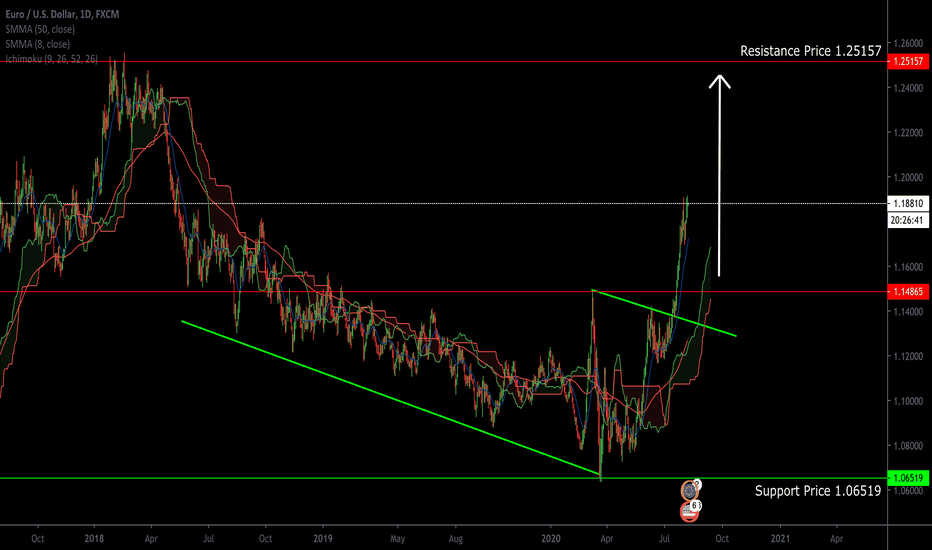Click the red 1.14865 price axis label
932x550 pixels.
[x=908, y=291]
